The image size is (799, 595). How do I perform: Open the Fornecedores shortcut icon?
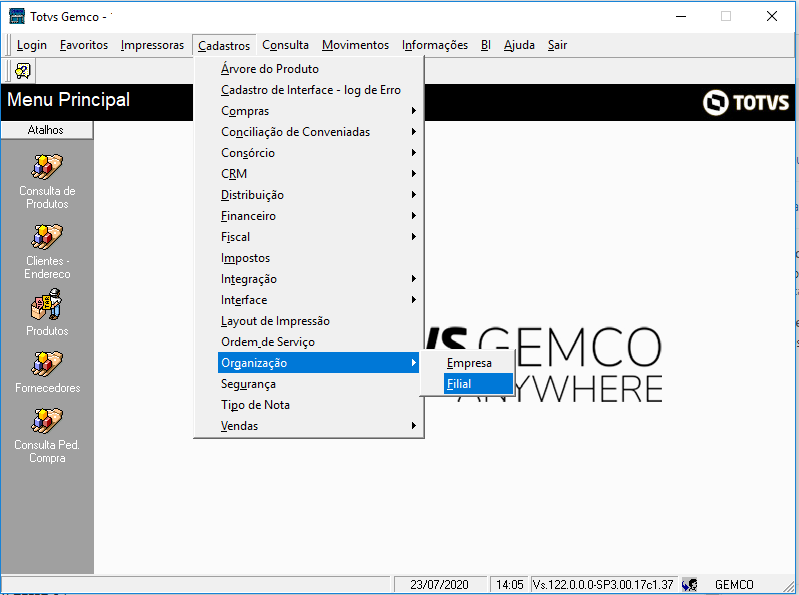[47, 364]
